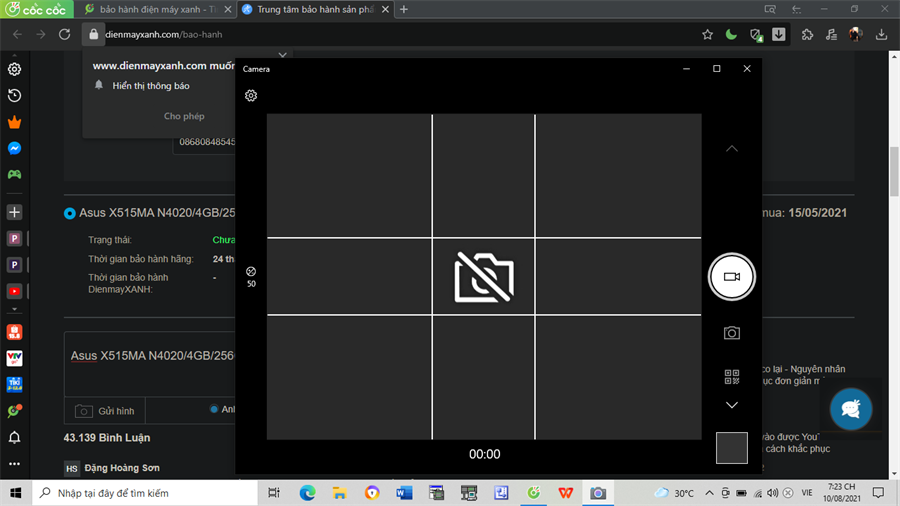The image size is (900, 506).
Task: Click the exposure compensation icon
Action: [x=251, y=271]
